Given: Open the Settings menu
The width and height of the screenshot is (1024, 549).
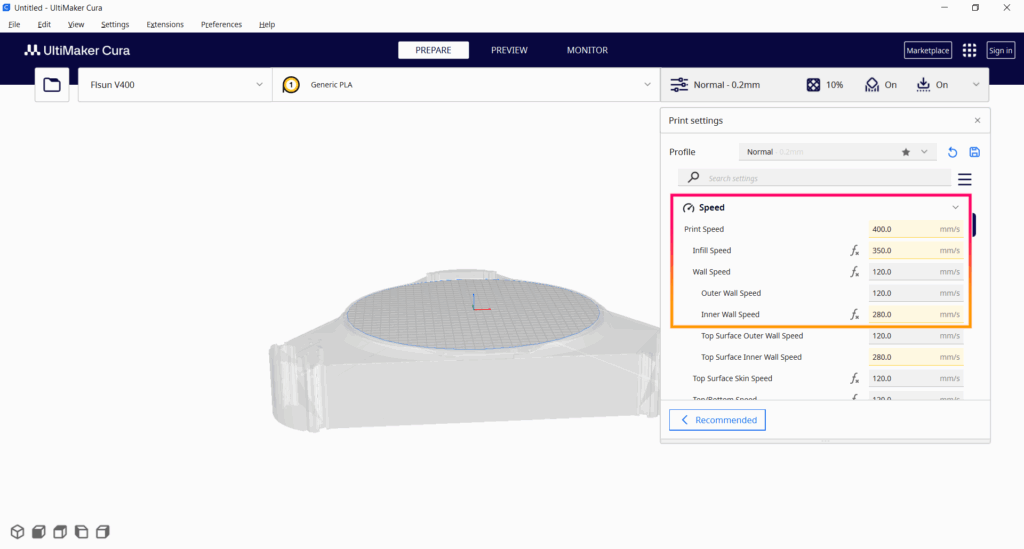Looking at the screenshot, I should pyautogui.click(x=115, y=24).
